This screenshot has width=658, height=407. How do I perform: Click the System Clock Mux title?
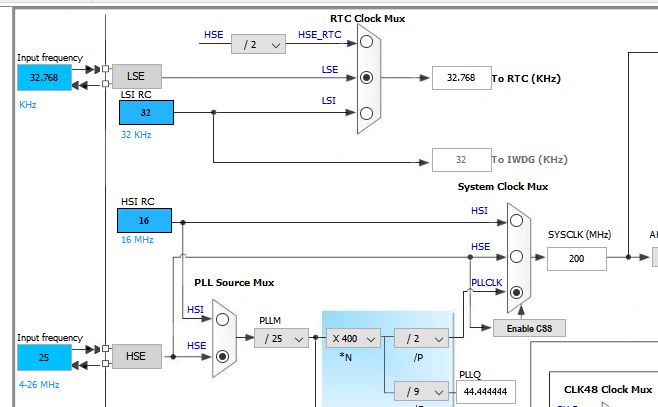click(503, 187)
